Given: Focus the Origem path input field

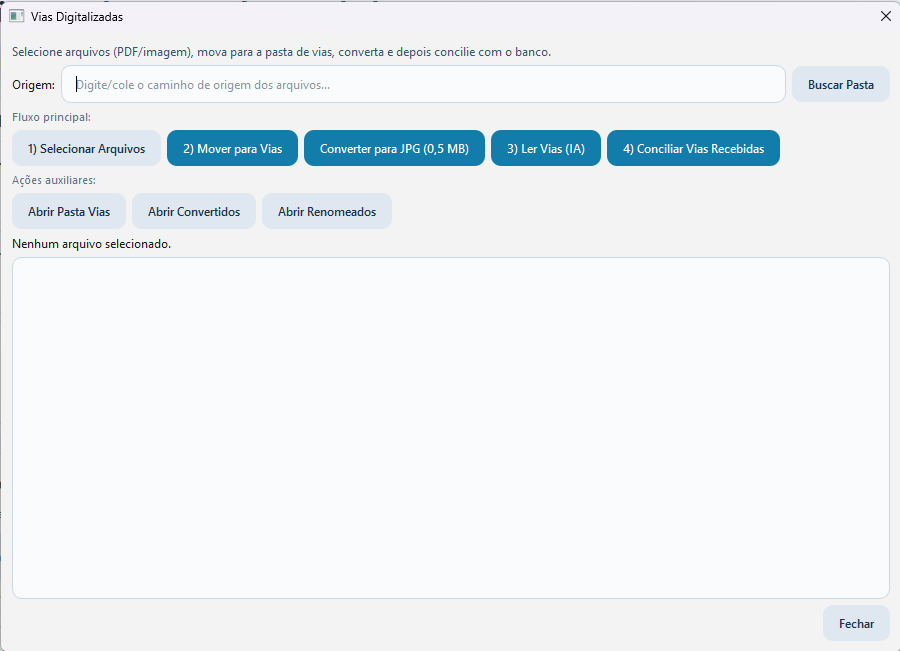Looking at the screenshot, I should 423,84.
